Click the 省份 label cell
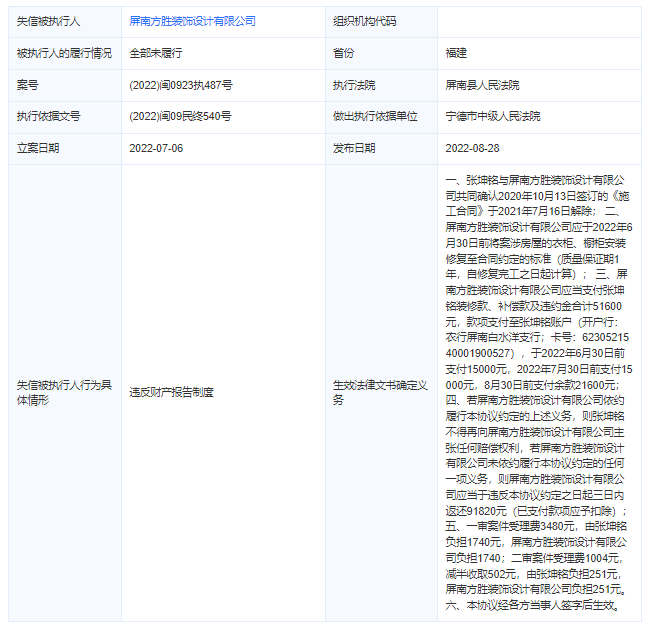Viewport: 656px width, 632px height. coord(343,52)
